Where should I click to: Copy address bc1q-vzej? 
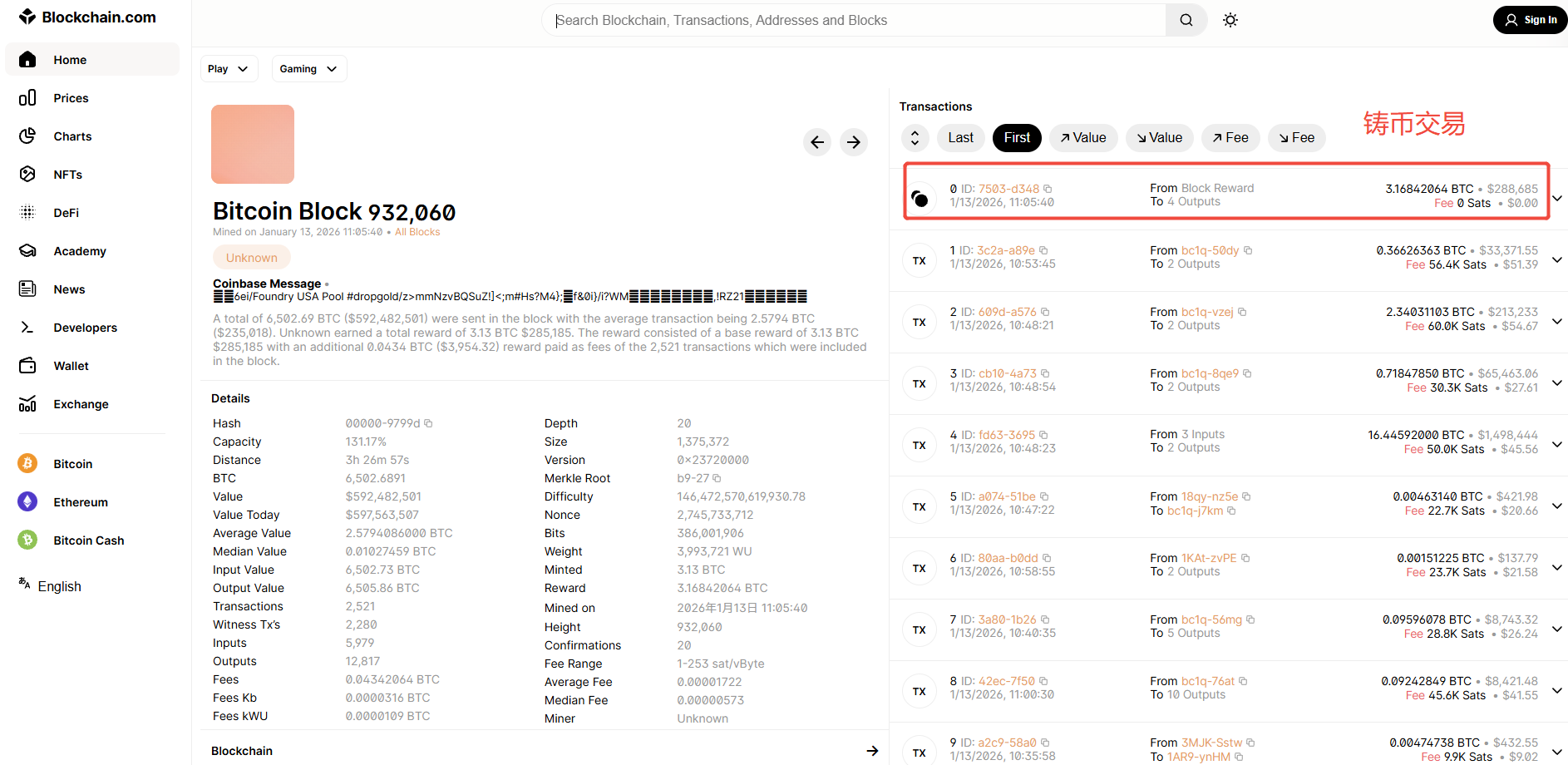[1242, 312]
